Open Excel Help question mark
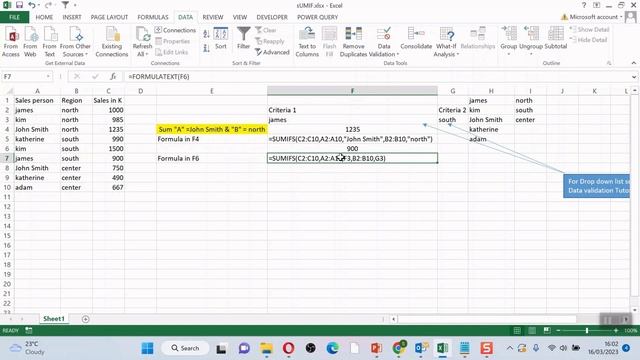The width and height of the screenshot is (640, 360). click(x=584, y=5)
